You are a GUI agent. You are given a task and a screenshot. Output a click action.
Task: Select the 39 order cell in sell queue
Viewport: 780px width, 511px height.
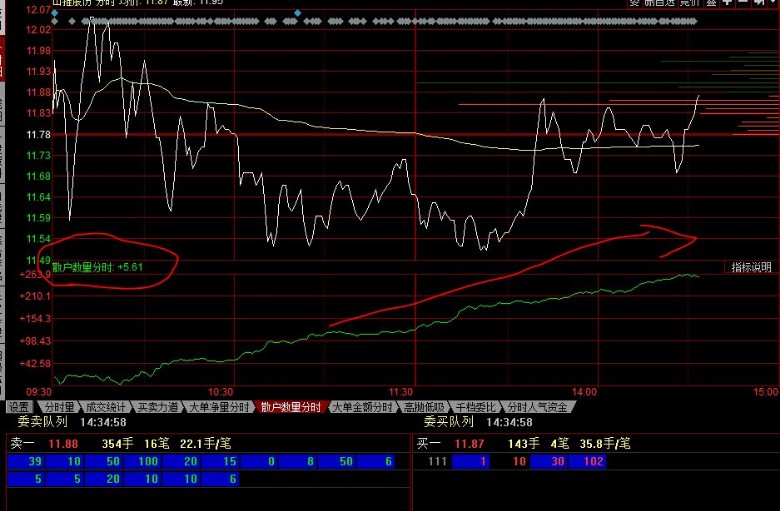35,461
